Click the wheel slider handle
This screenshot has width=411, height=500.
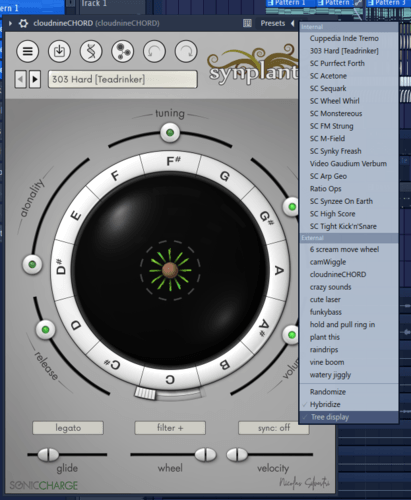pyautogui.click(x=205, y=455)
